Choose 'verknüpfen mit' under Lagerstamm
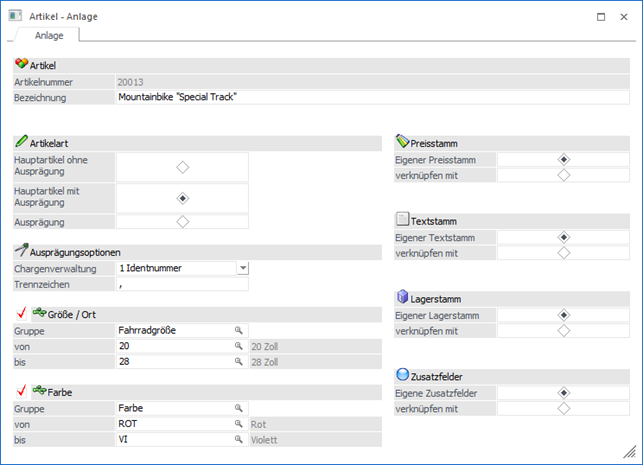This screenshot has width=643, height=465. coord(563,330)
